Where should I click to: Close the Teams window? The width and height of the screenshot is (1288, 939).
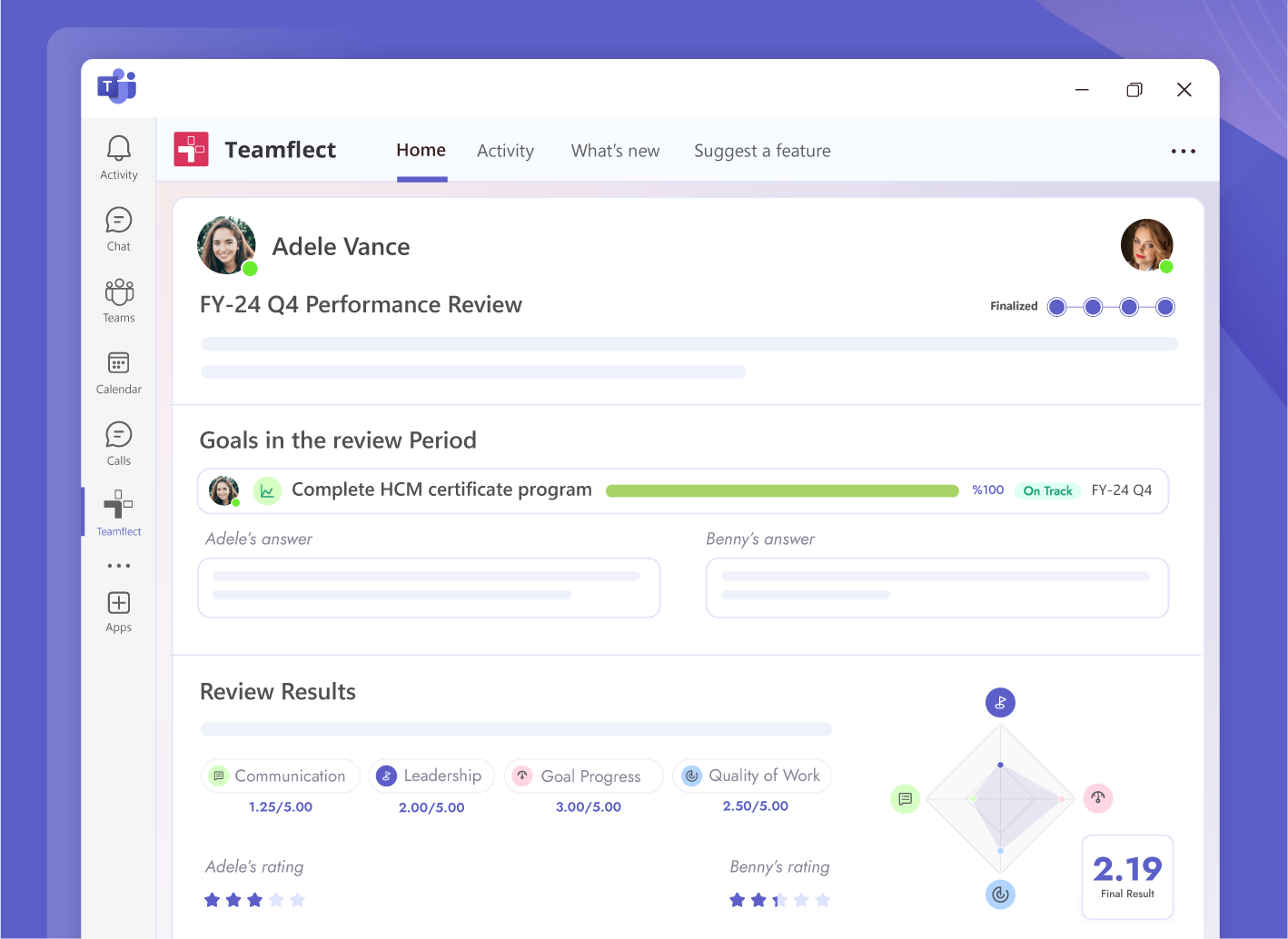[1184, 90]
